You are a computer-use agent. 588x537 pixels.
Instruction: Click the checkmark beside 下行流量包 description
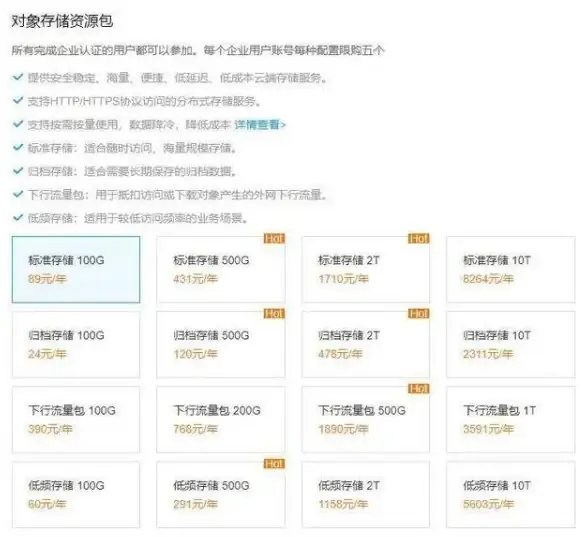click(x=18, y=194)
